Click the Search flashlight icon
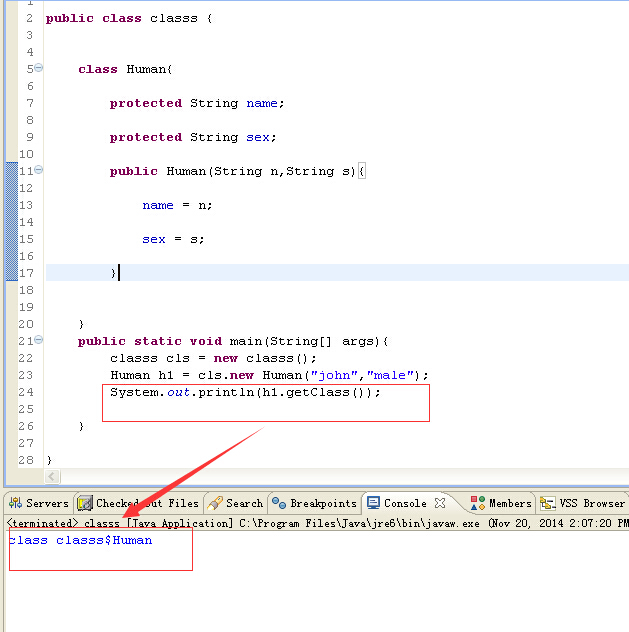 (215, 503)
